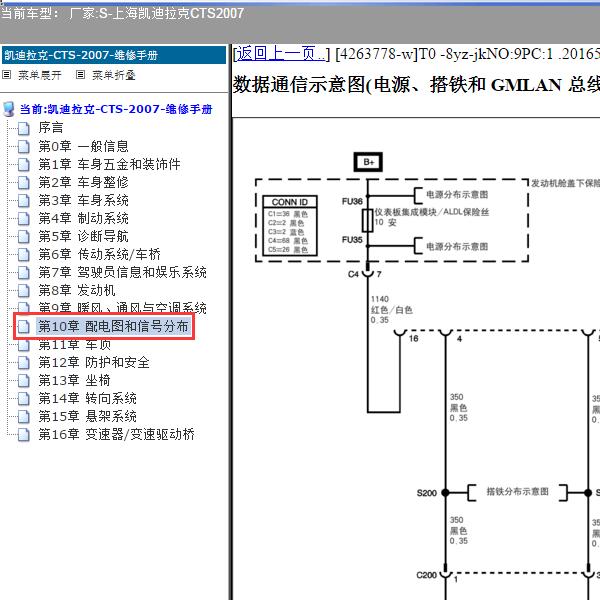This screenshot has height=600, width=600.
Task: Click diagram title 数据通信示意图
Action: [x=416, y=85]
